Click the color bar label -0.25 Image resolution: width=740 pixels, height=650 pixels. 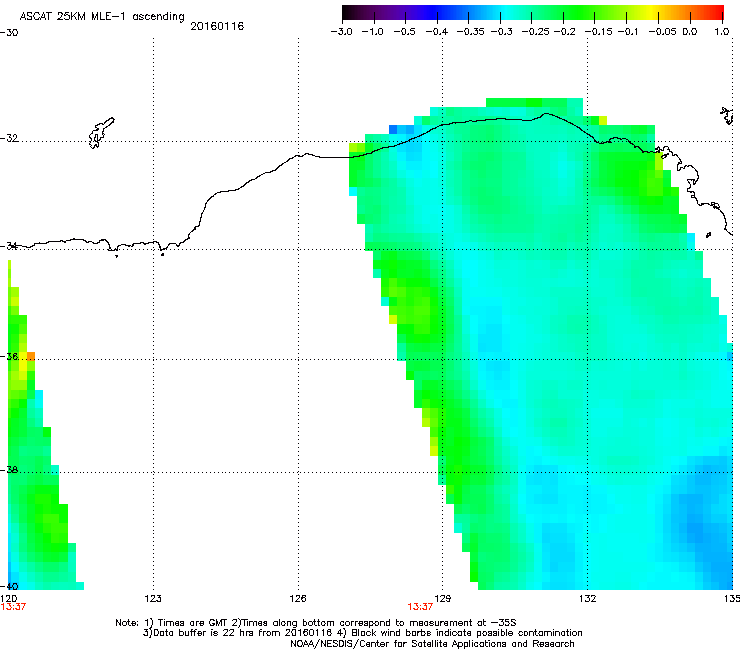pyautogui.click(x=536, y=32)
